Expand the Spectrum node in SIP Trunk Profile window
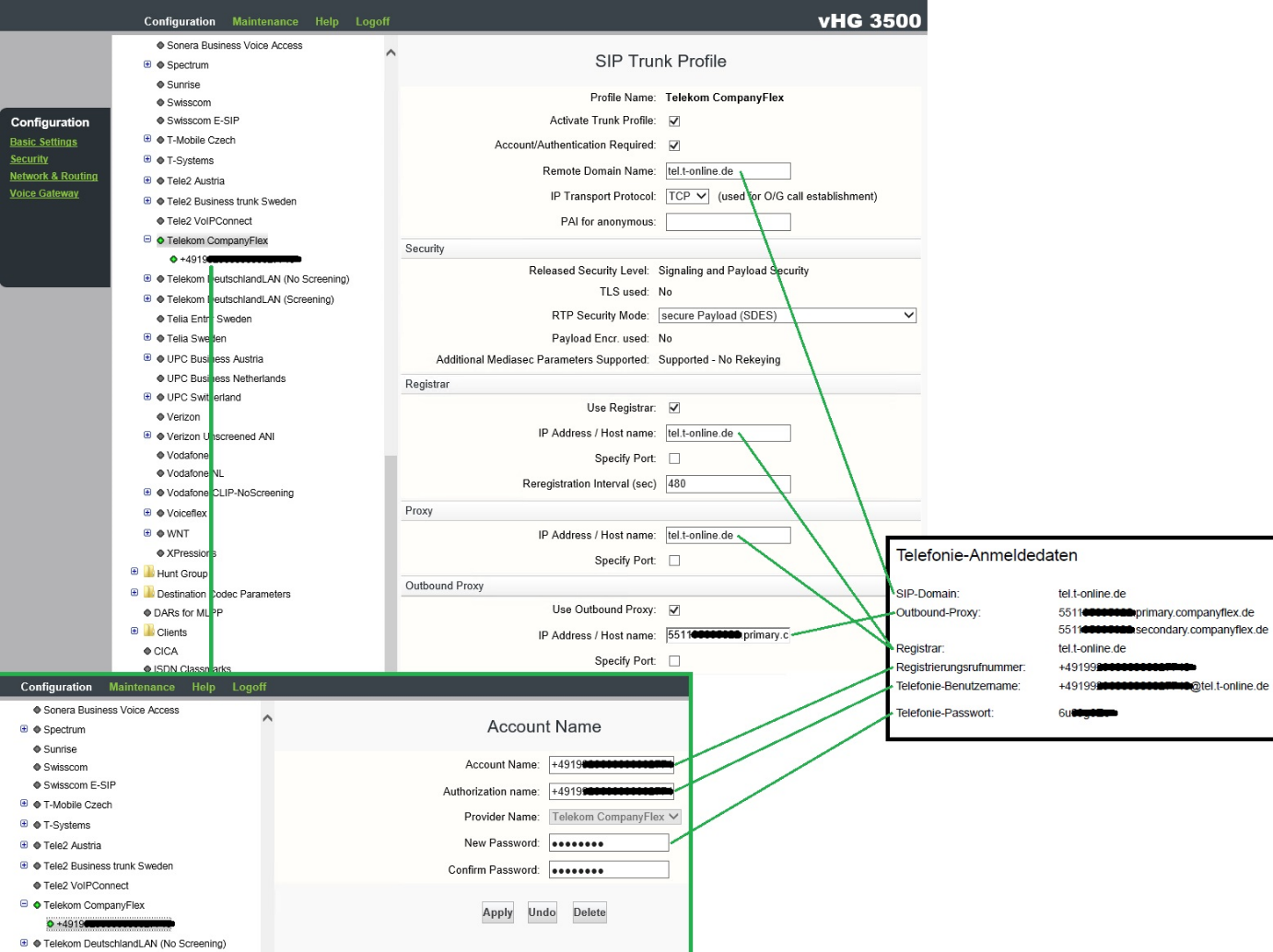This screenshot has height=952, width=1273. [x=147, y=64]
